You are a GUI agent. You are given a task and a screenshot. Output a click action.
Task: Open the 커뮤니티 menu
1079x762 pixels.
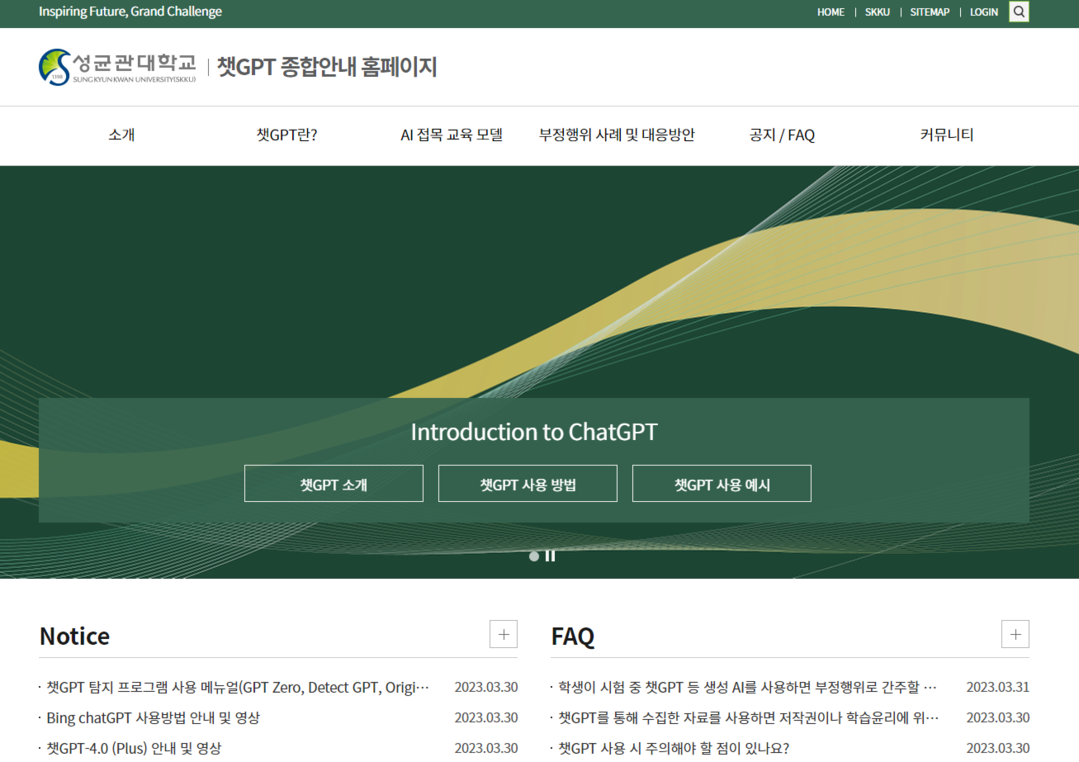(x=946, y=135)
